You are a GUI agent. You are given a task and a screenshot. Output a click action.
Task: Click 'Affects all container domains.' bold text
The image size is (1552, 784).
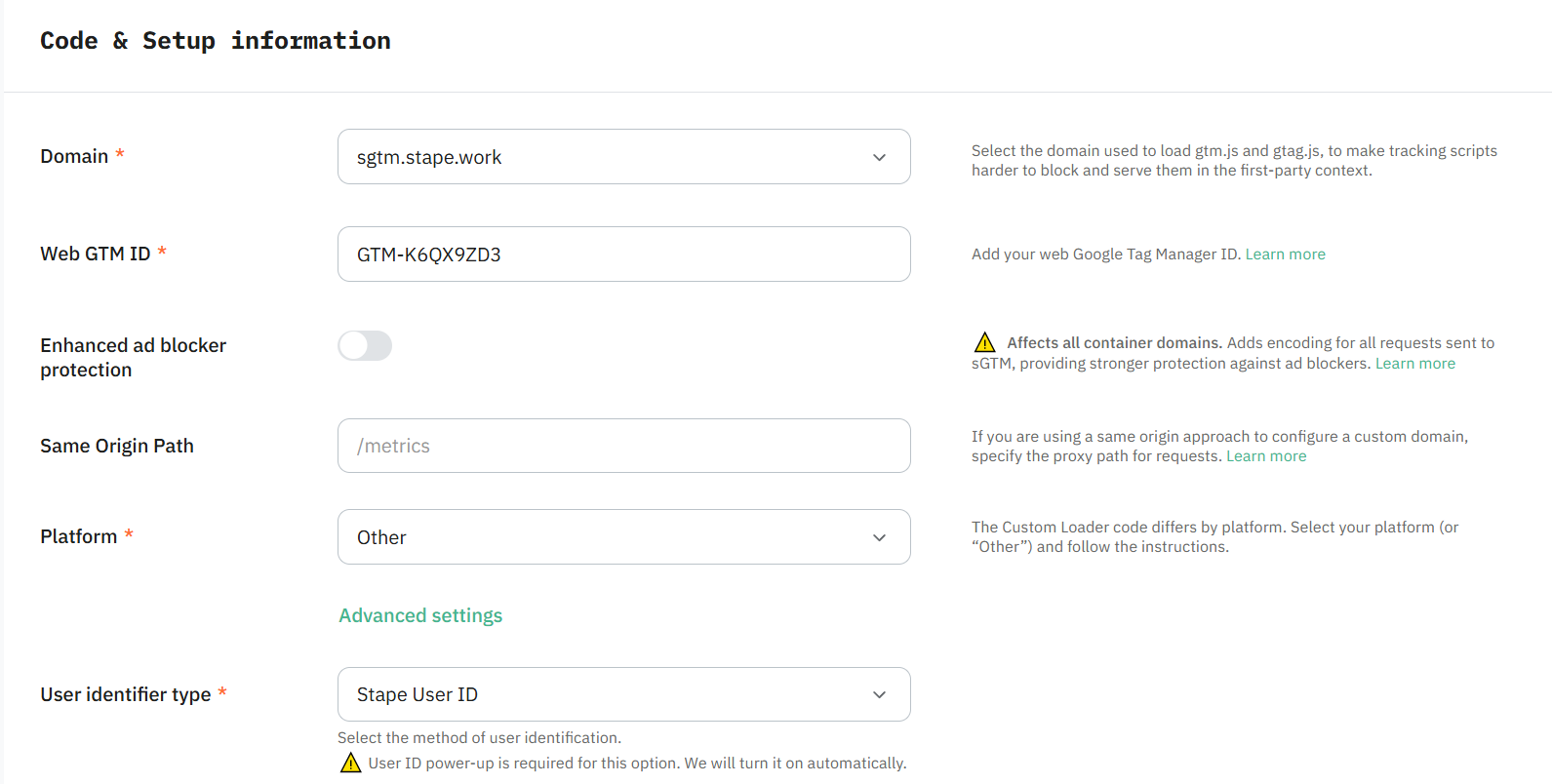[x=1114, y=343]
